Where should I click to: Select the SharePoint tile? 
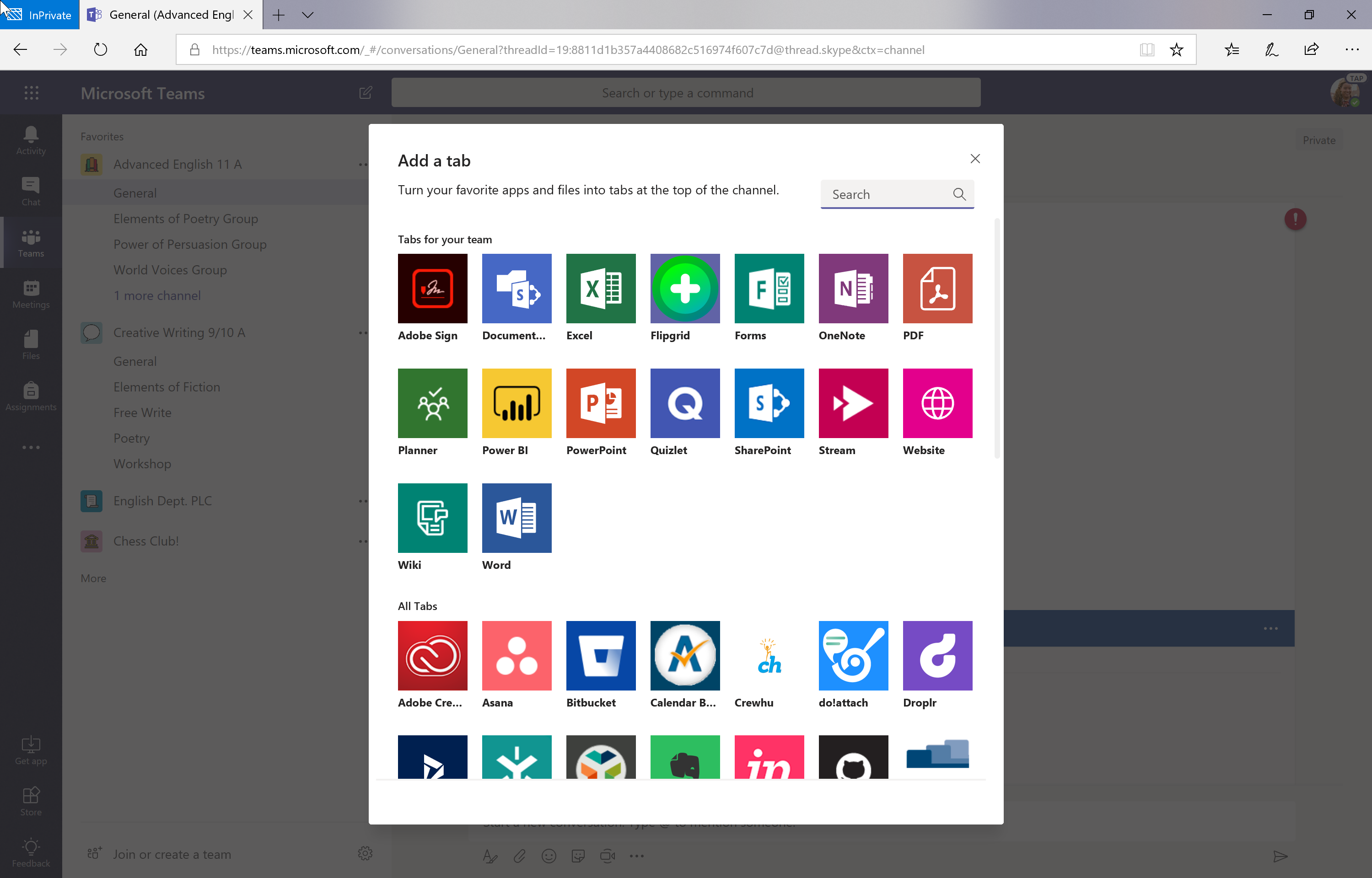pos(769,403)
